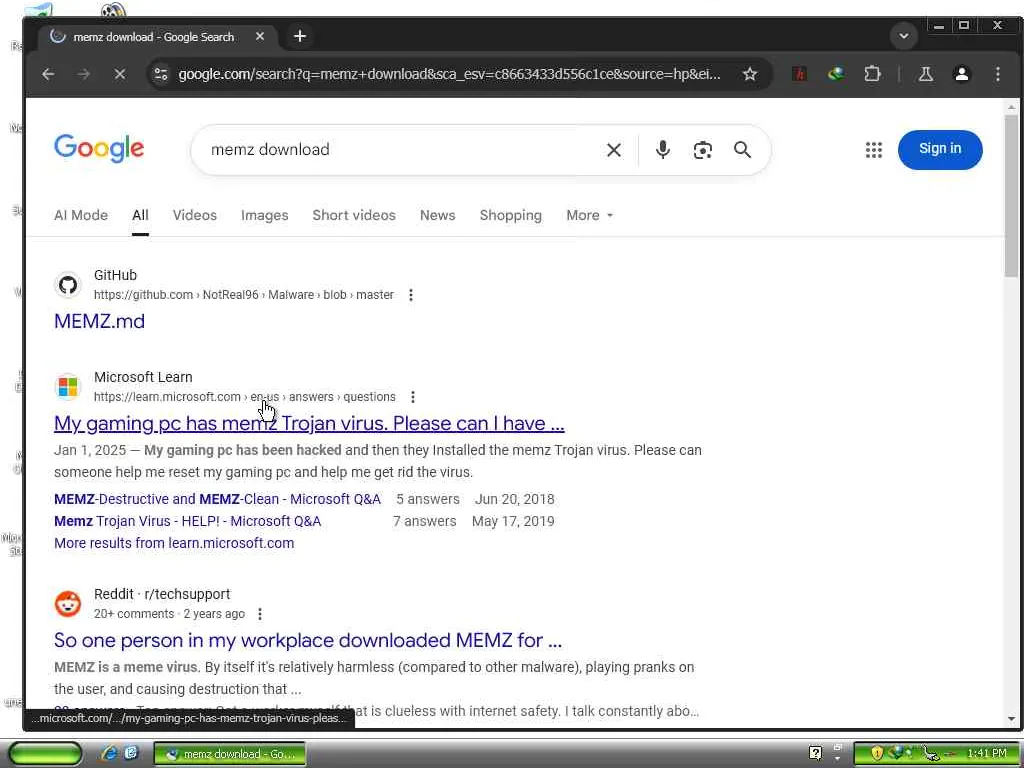Click the 'Microsoft Learn' site name
This screenshot has height=768, width=1024.
coord(143,377)
